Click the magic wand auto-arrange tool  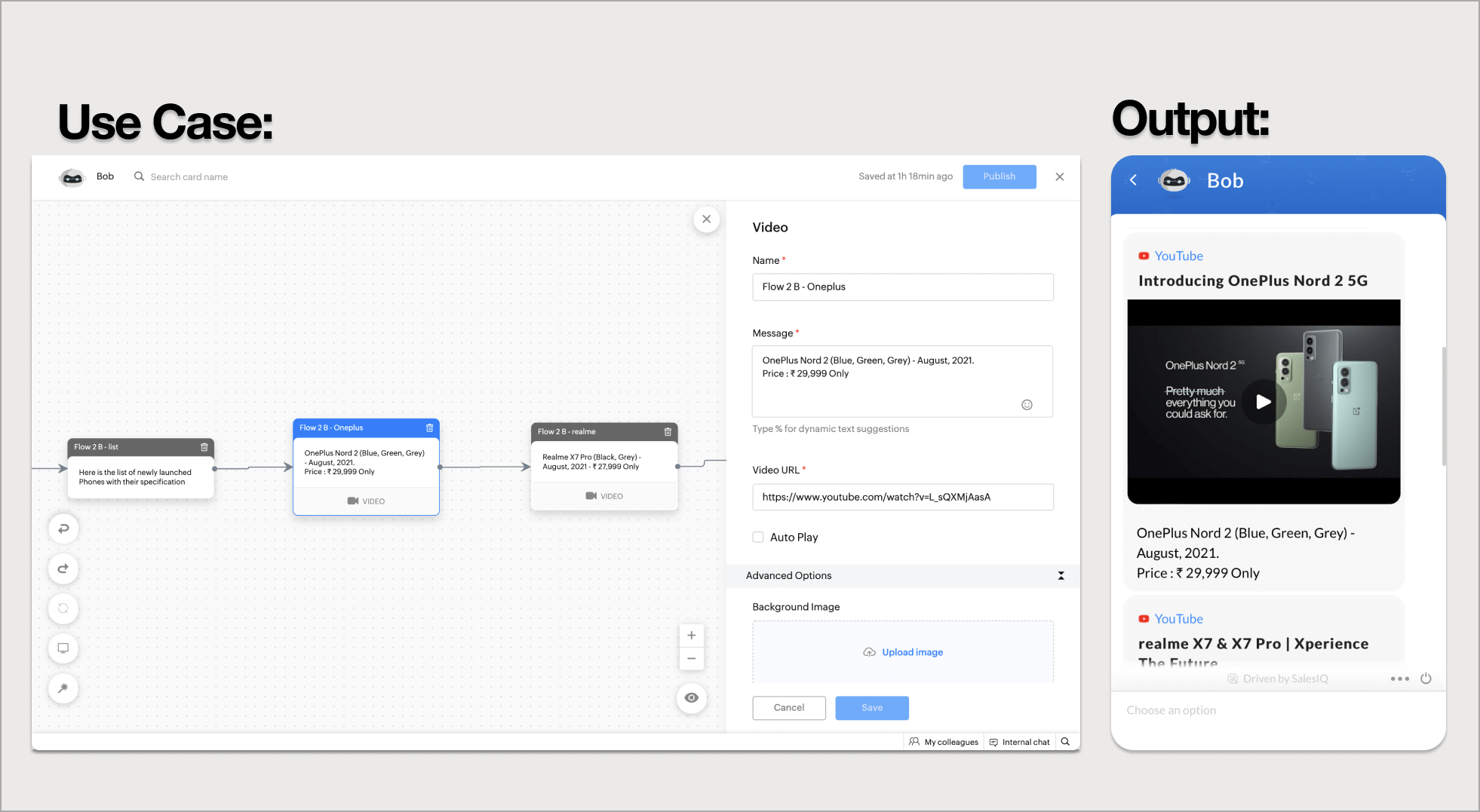coord(63,688)
